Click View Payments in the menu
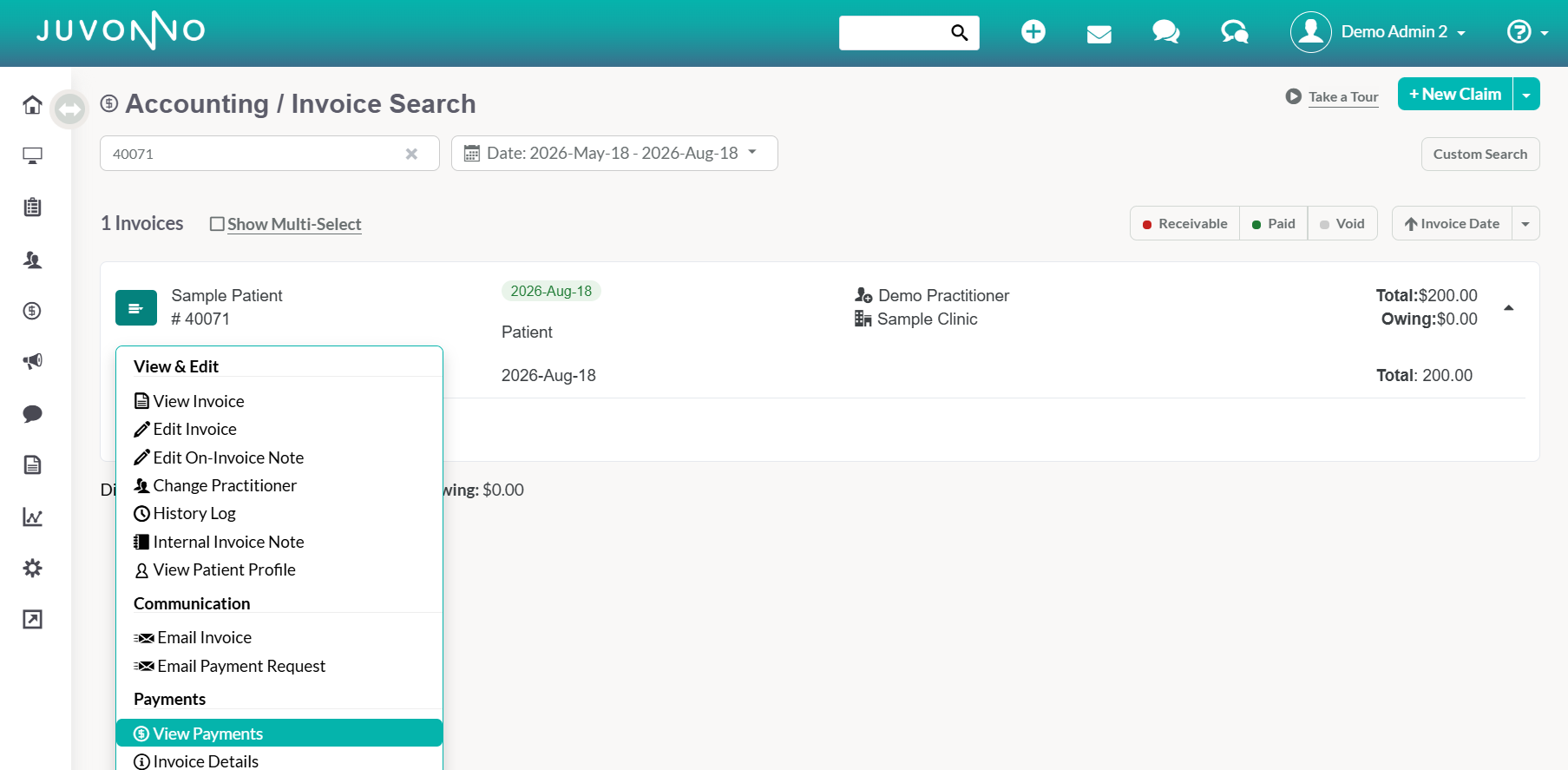 click(x=279, y=734)
